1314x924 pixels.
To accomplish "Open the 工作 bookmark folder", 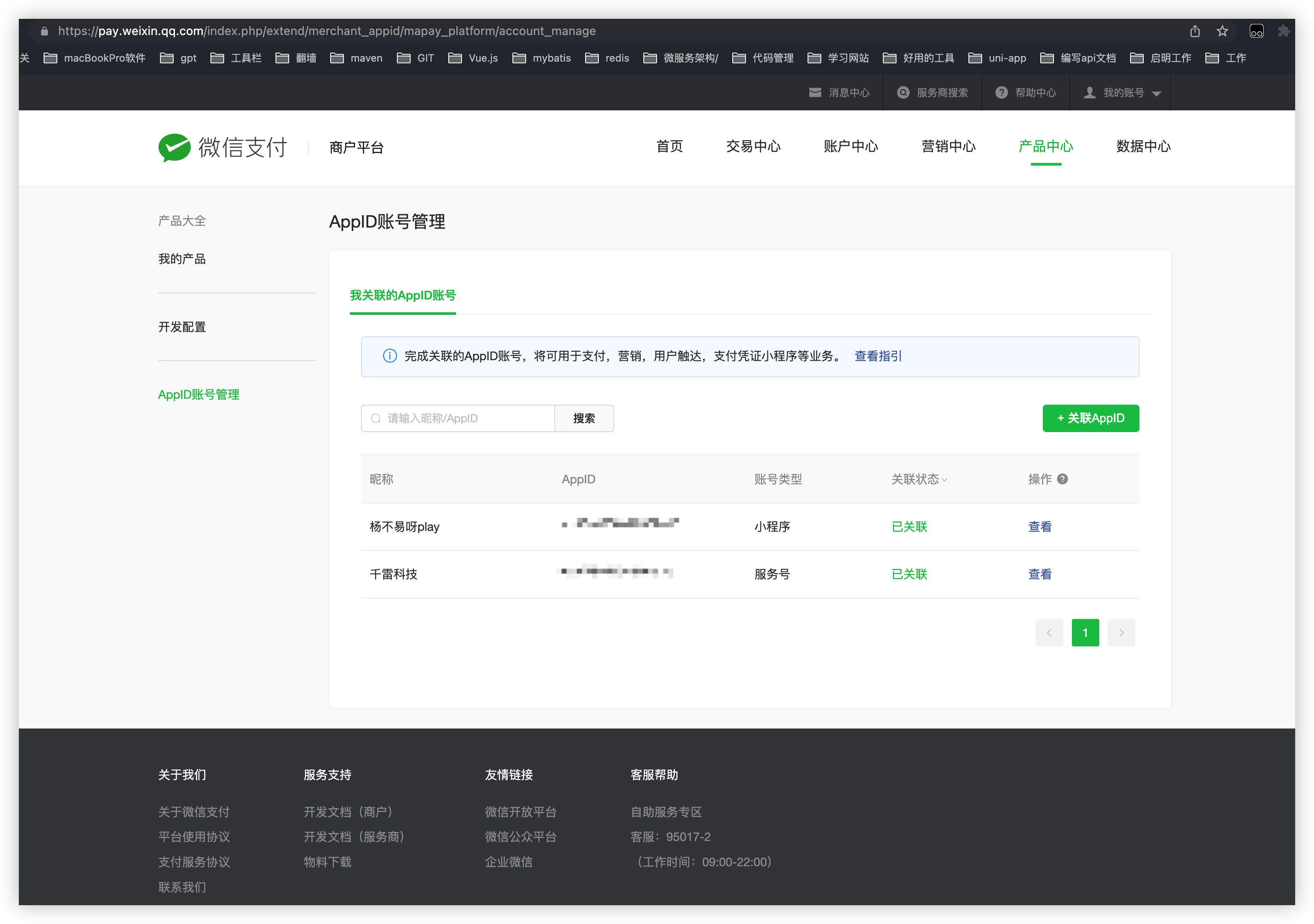I will (1225, 58).
